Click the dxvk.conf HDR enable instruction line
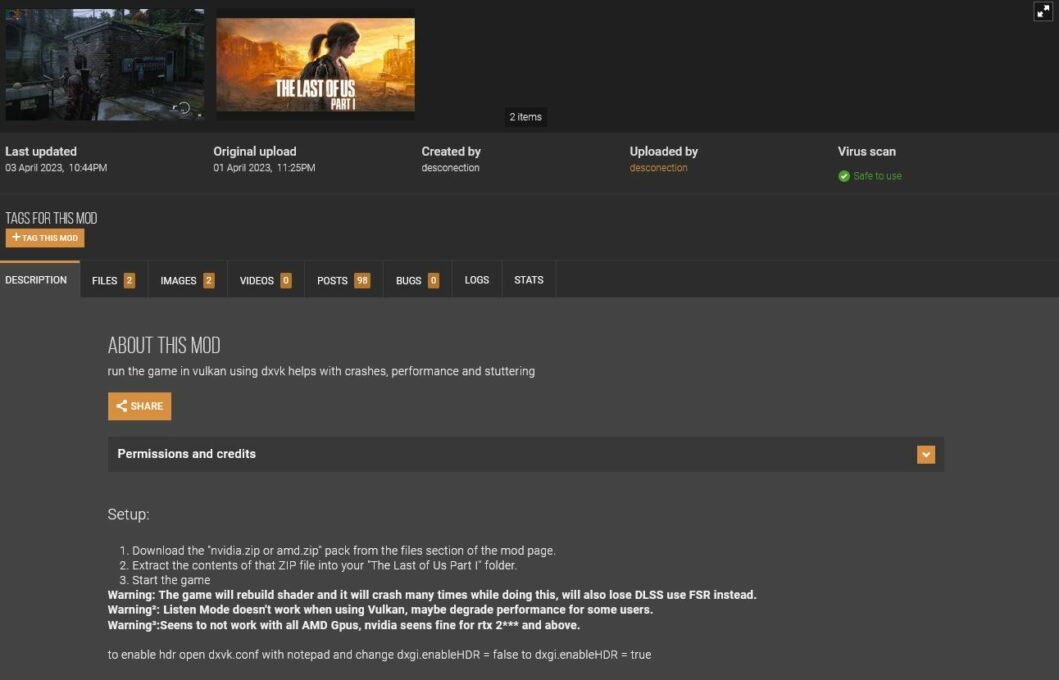Image resolution: width=1059 pixels, height=680 pixels. tap(380, 654)
